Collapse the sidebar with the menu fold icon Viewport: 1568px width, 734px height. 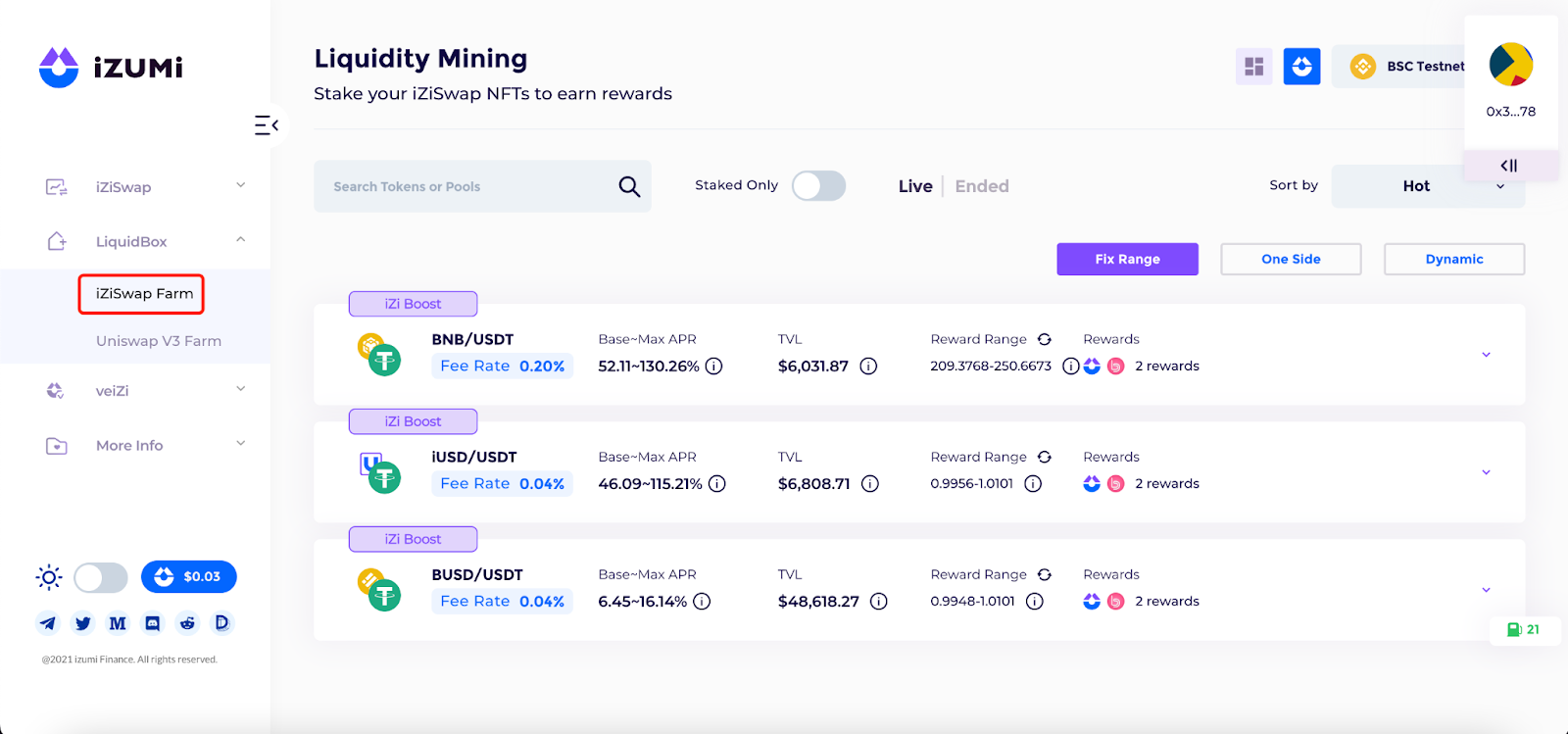tap(266, 125)
